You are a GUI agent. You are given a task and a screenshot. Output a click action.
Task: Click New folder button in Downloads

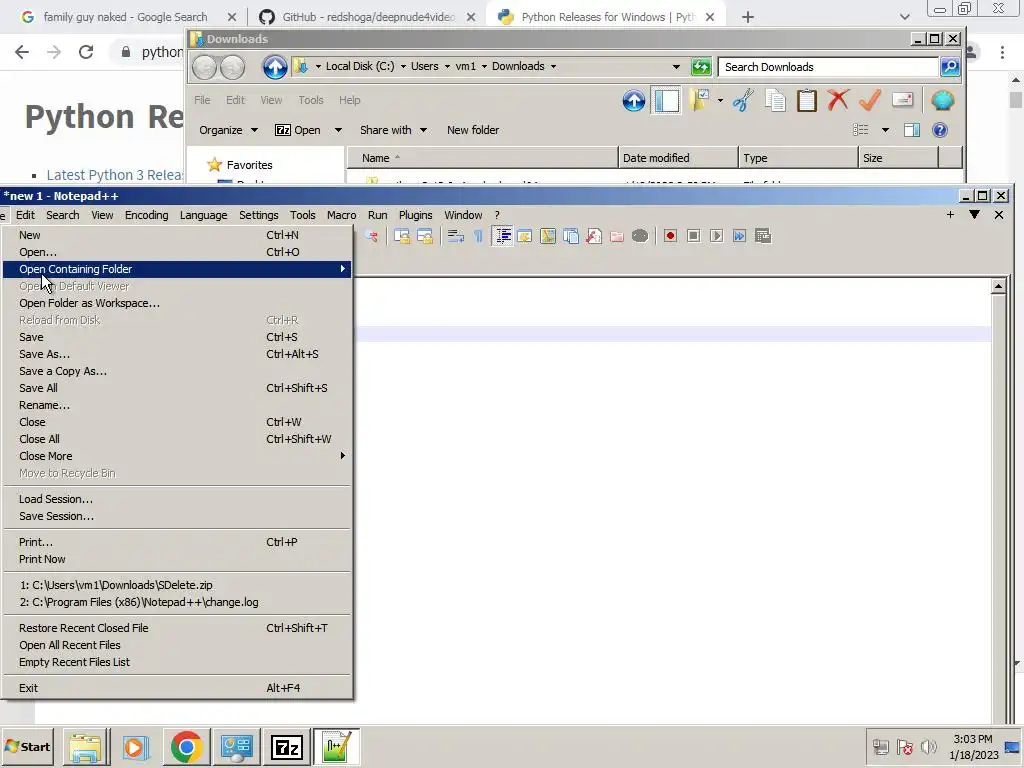point(473,130)
